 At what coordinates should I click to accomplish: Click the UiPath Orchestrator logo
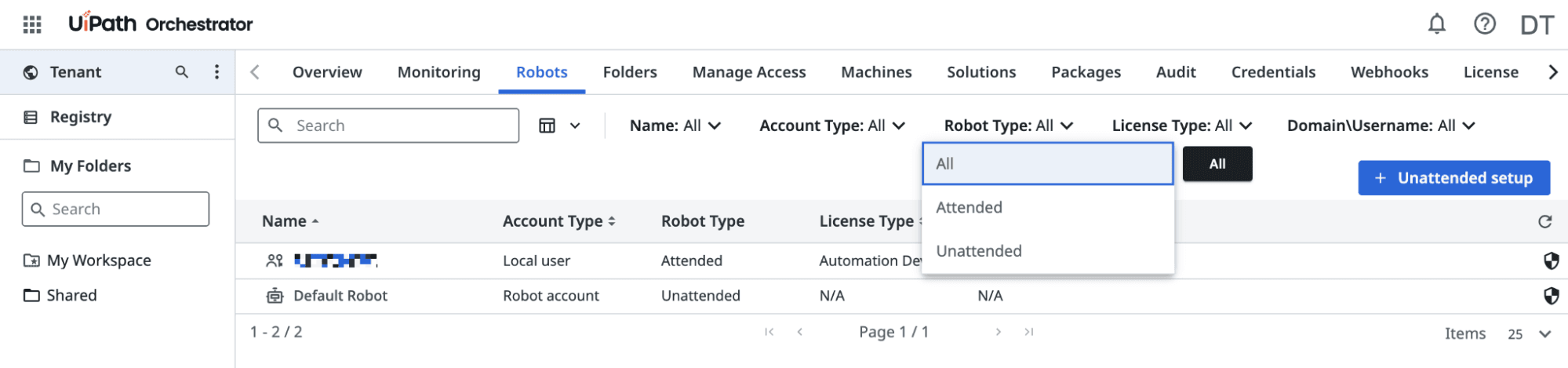(161, 24)
